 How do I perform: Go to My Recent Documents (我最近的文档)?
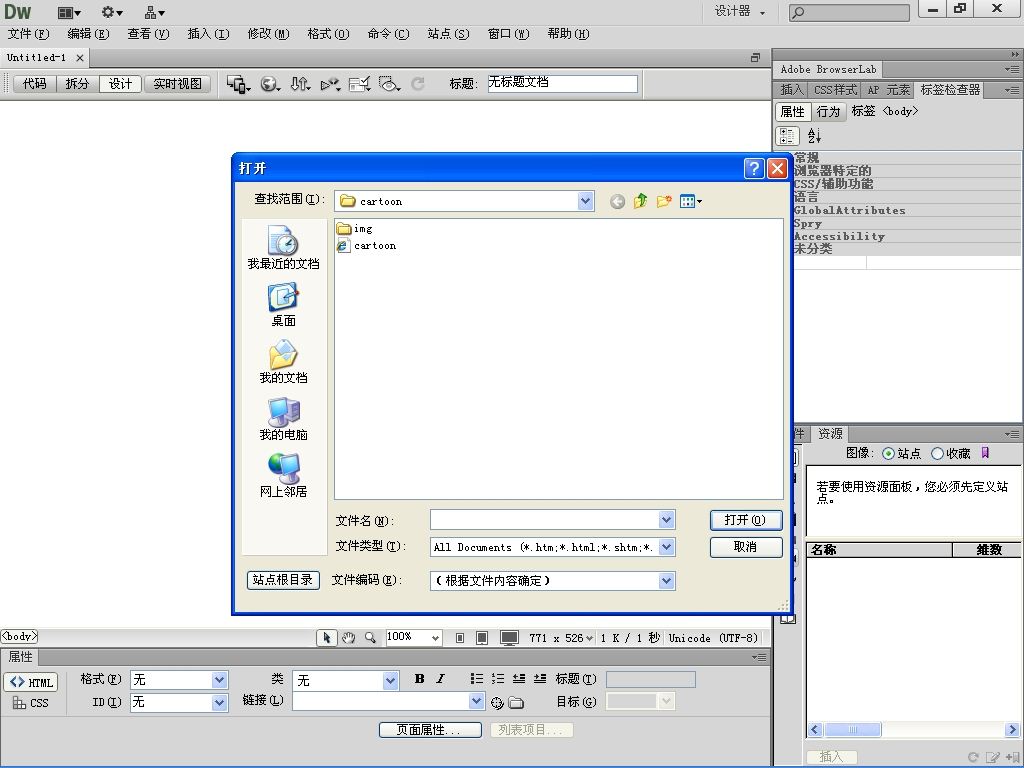[x=283, y=248]
